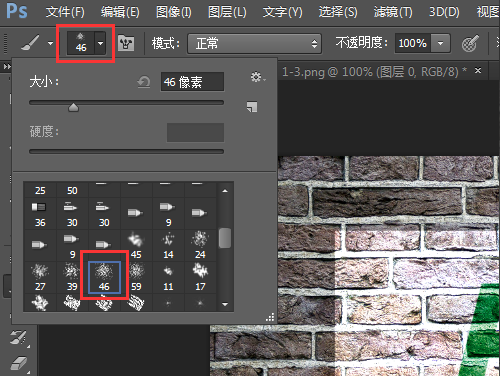Expand the tool preset arrow beside brush icon
The height and width of the screenshot is (376, 500).
(50, 43)
